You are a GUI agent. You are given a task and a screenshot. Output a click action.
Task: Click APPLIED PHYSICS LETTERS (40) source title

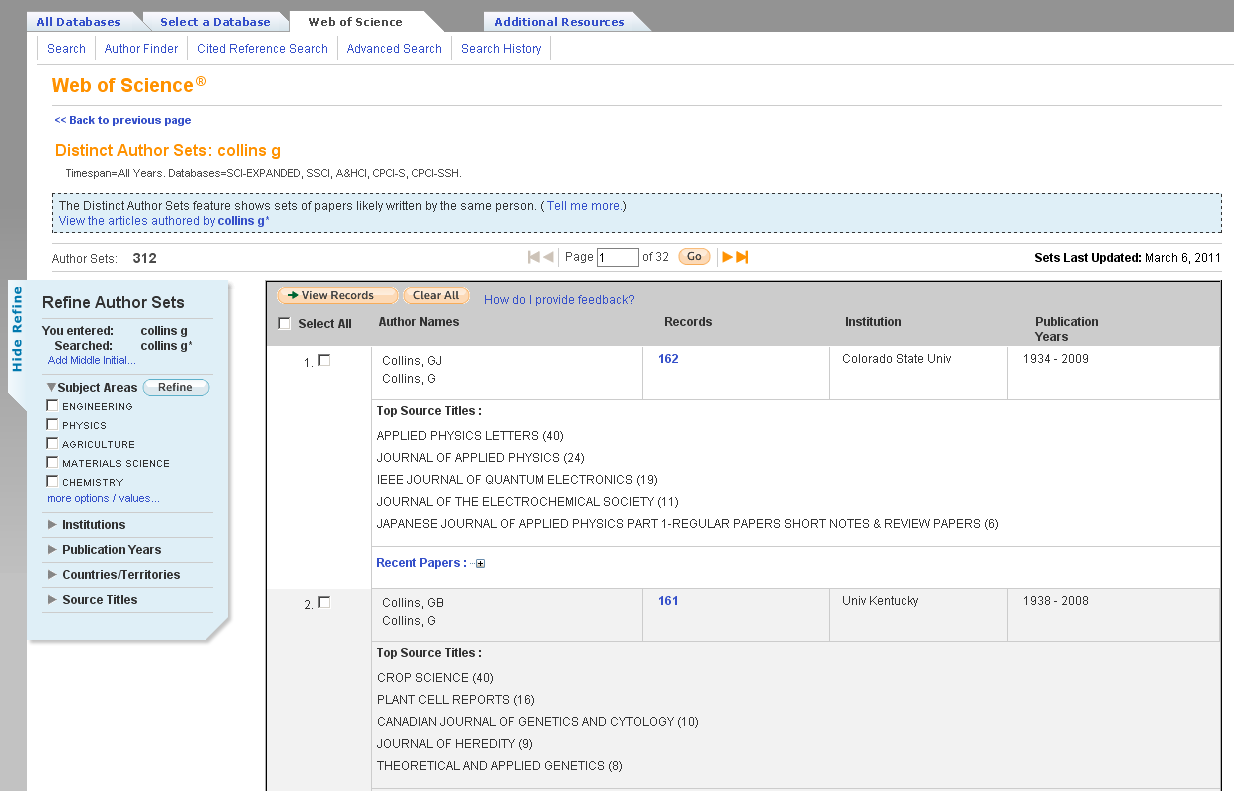[x=470, y=436]
